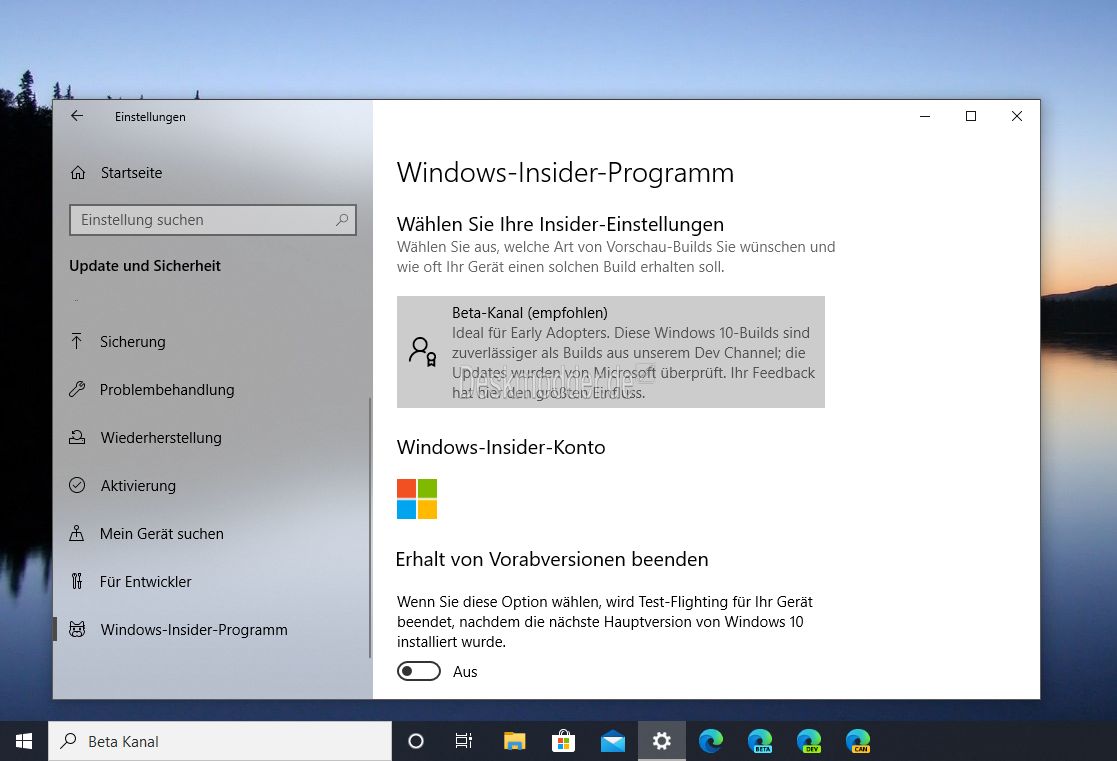This screenshot has width=1117, height=761.
Task: Click the search magnifier in Einstellung suchen
Action: click(342, 219)
